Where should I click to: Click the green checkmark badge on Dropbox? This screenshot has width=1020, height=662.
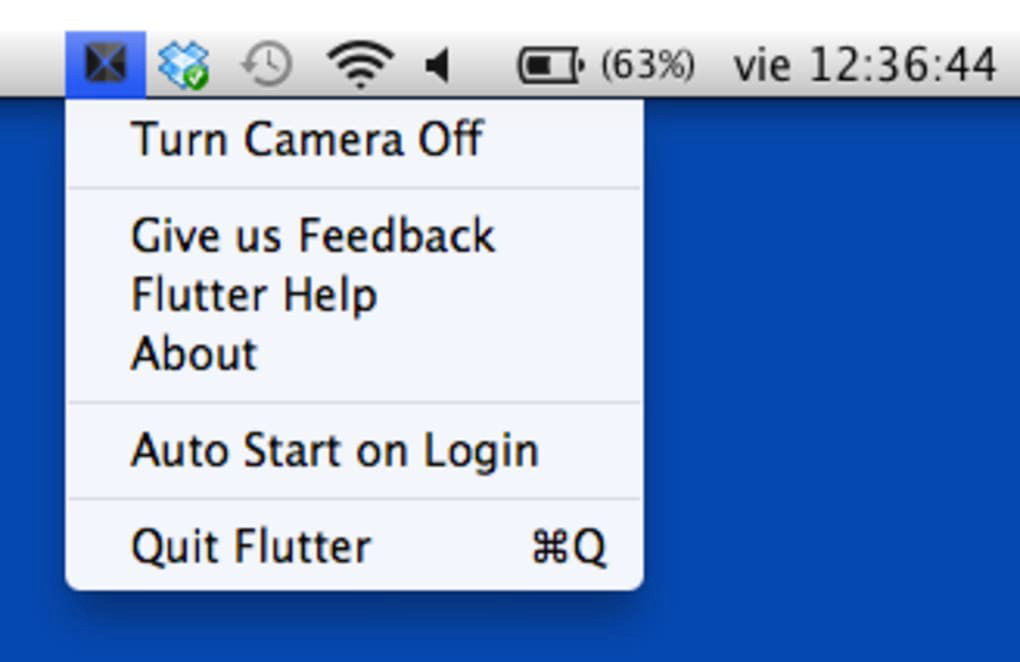[197, 76]
